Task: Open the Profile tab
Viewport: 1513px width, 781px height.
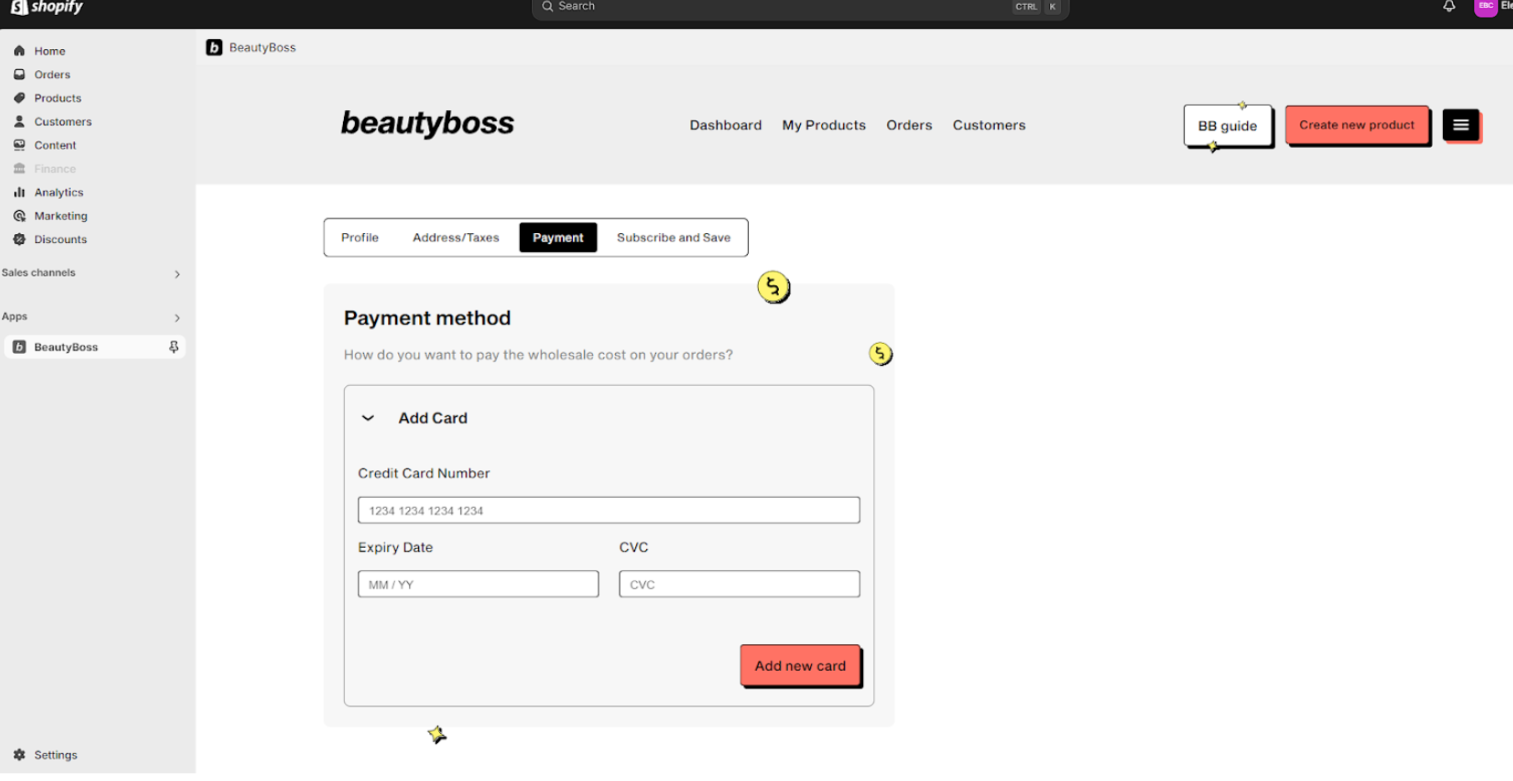Action: coord(360,238)
